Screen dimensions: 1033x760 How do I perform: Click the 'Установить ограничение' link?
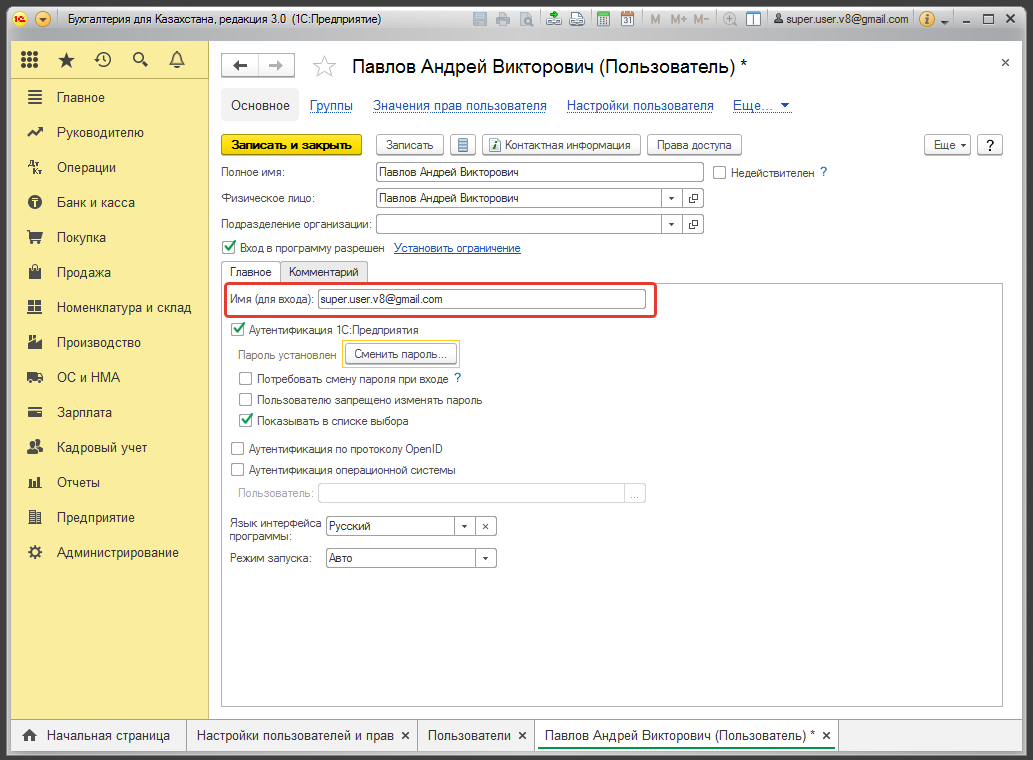coord(457,248)
